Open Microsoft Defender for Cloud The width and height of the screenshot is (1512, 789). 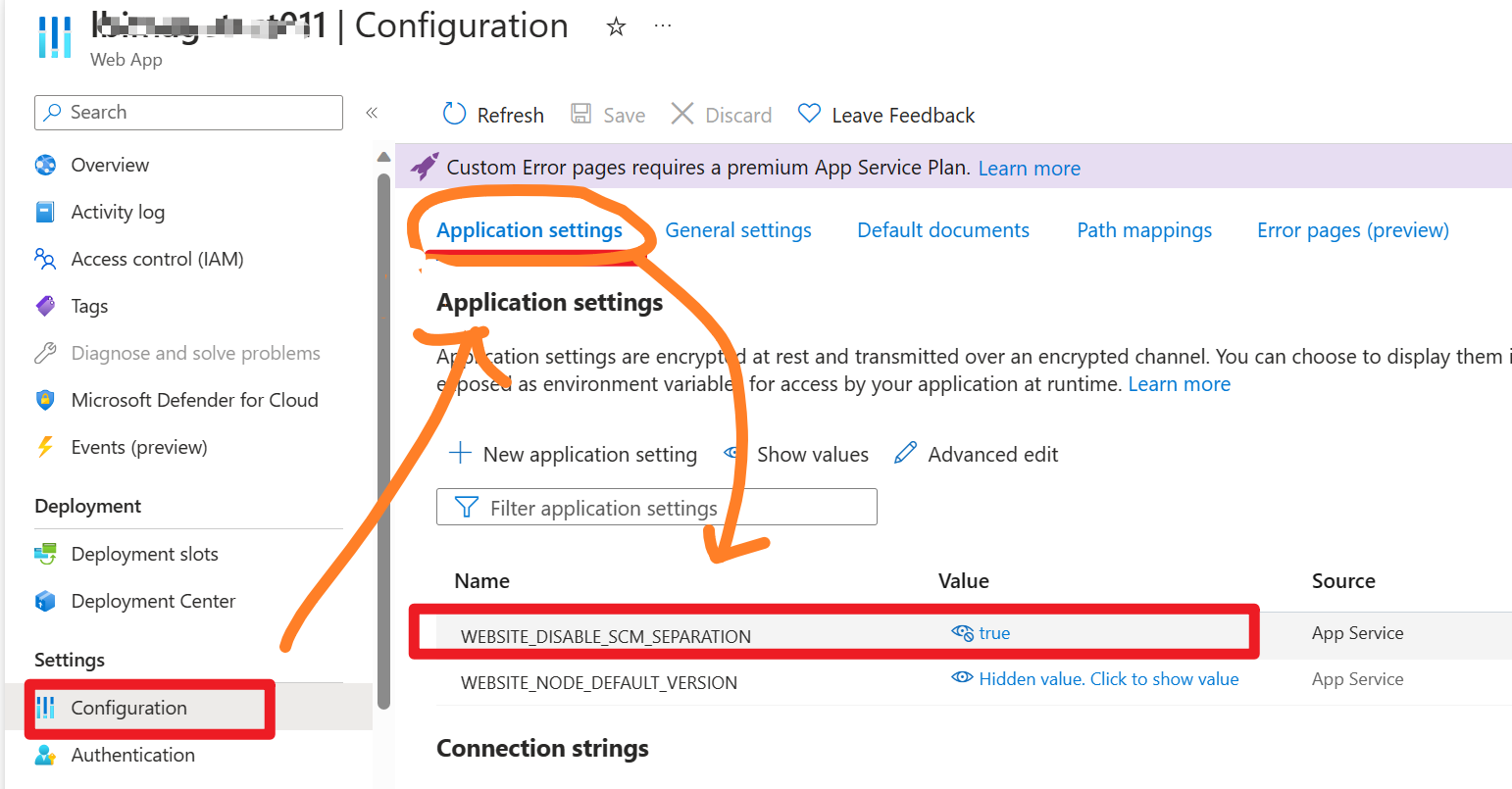click(194, 400)
